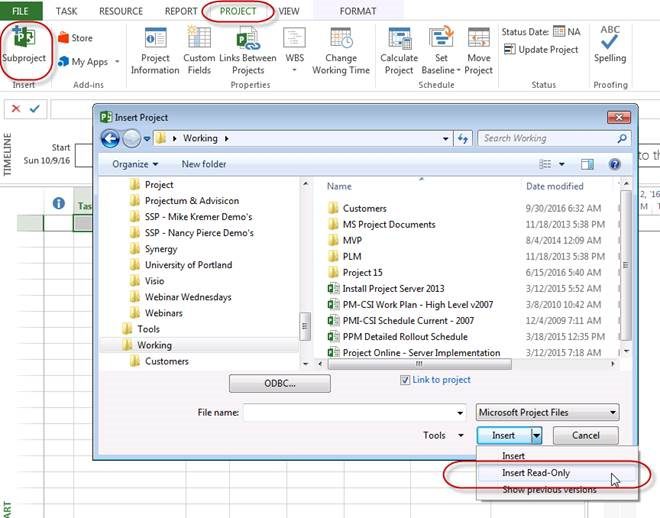Screen dimensions: 660x518
Task: Click the Insert button
Action: pyautogui.click(x=504, y=436)
